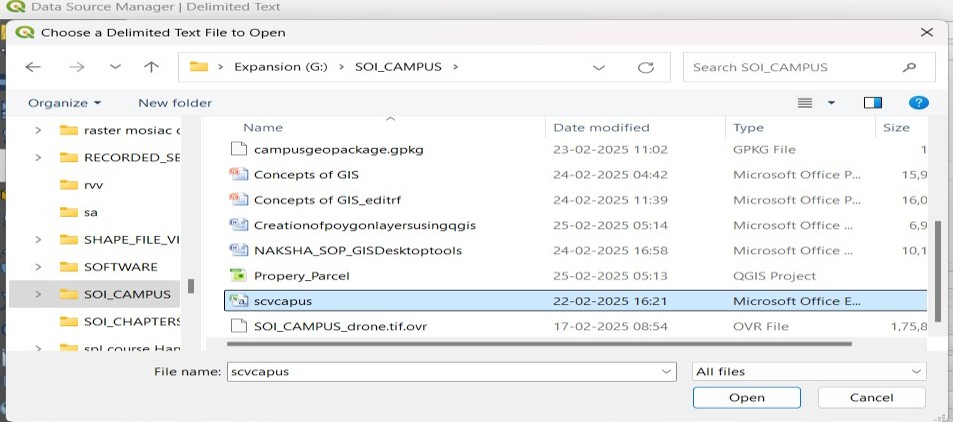Image resolution: width=953 pixels, height=422 pixels.
Task: Expand the SOI_CAMPUS folder in tree
Action: click(38, 294)
